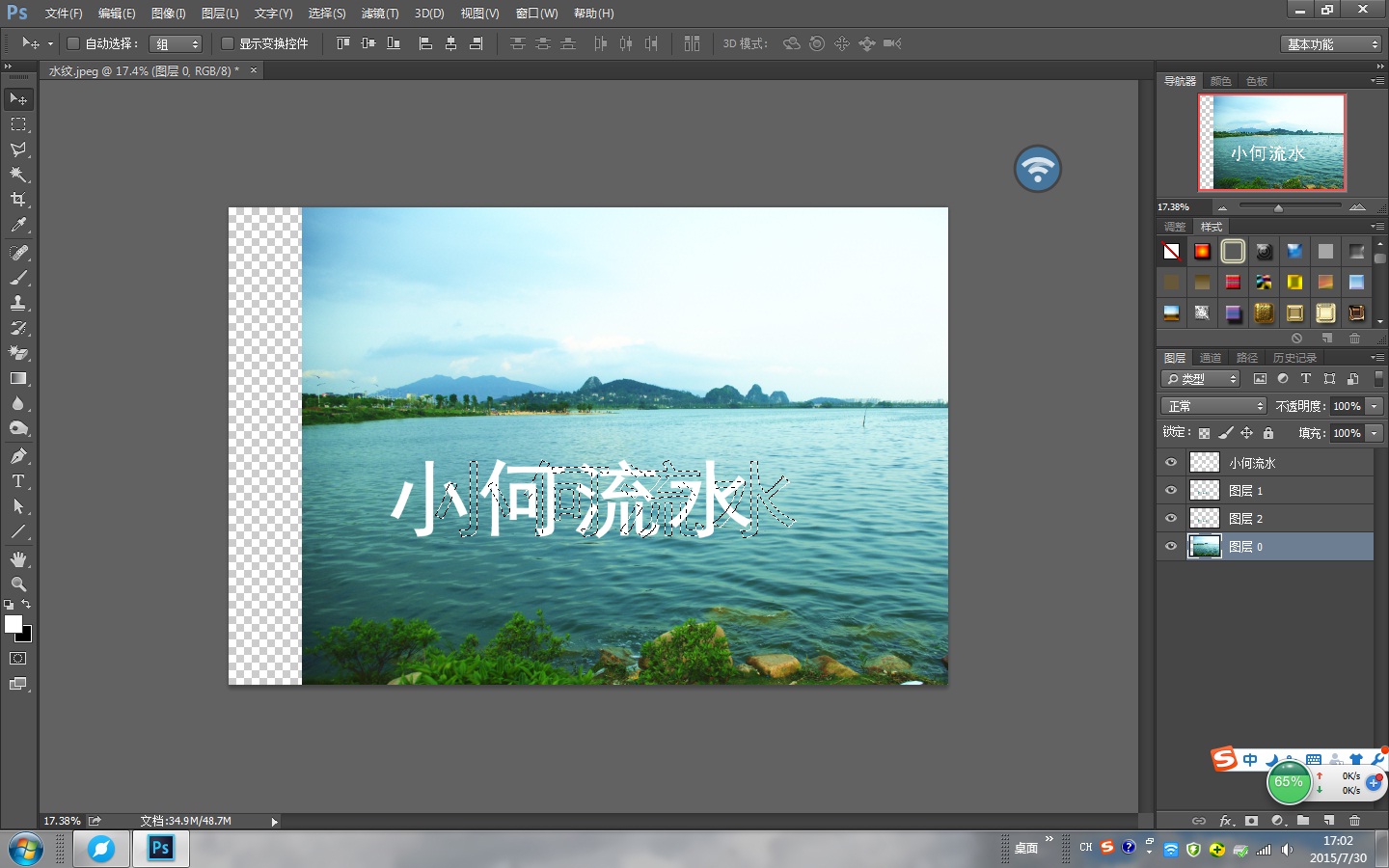Select the Polygonal Lasso tool

coord(18,149)
